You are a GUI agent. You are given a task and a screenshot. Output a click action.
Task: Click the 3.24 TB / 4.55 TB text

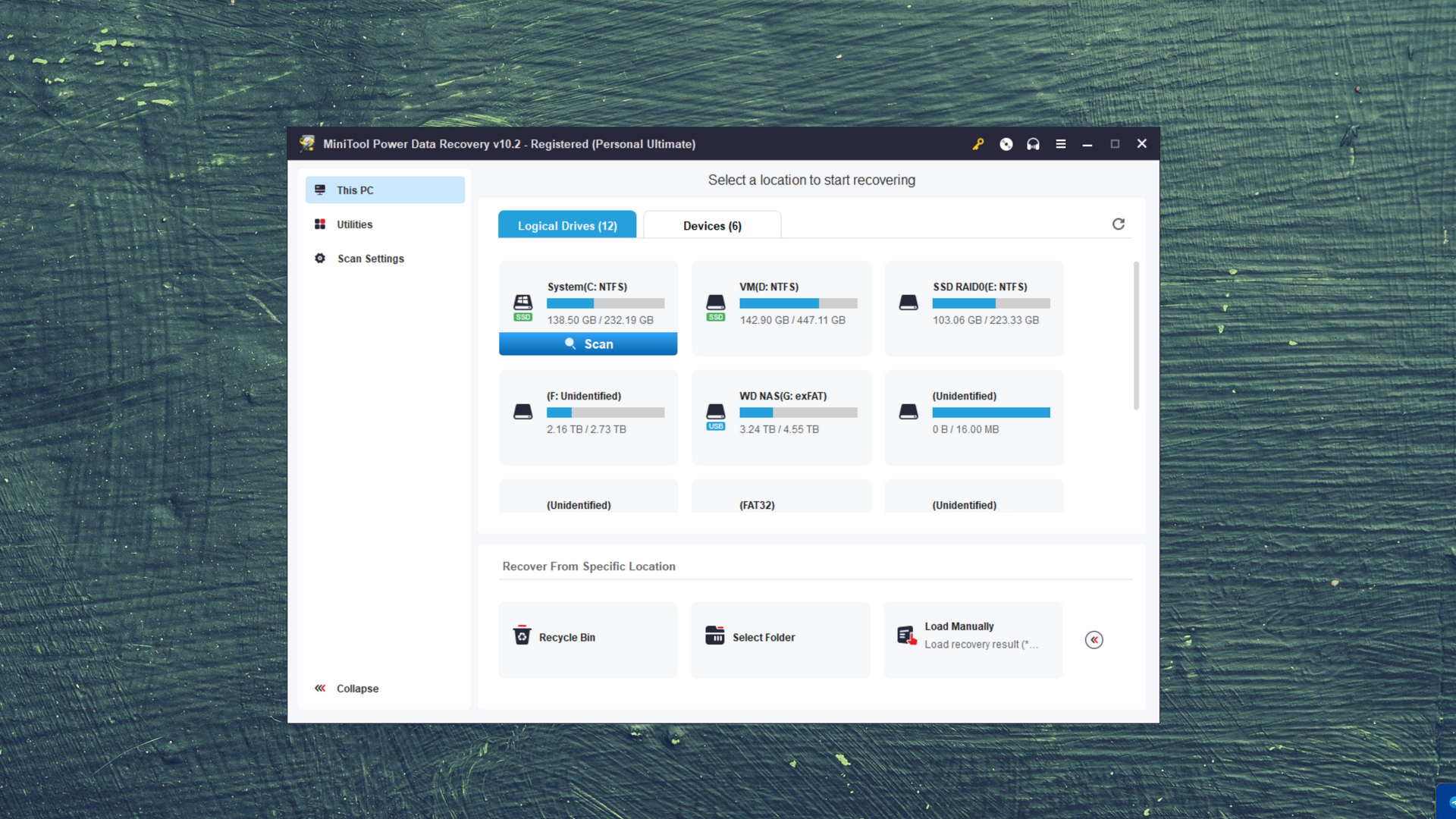(x=780, y=429)
